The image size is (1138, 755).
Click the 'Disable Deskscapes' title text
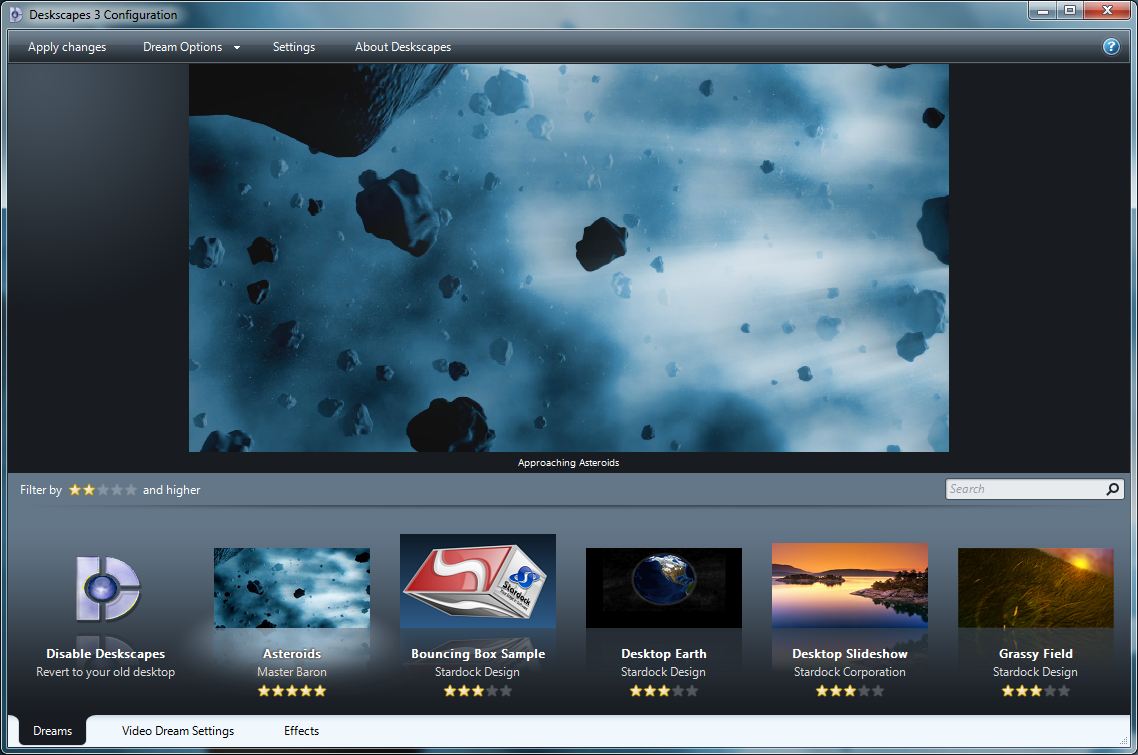click(105, 653)
